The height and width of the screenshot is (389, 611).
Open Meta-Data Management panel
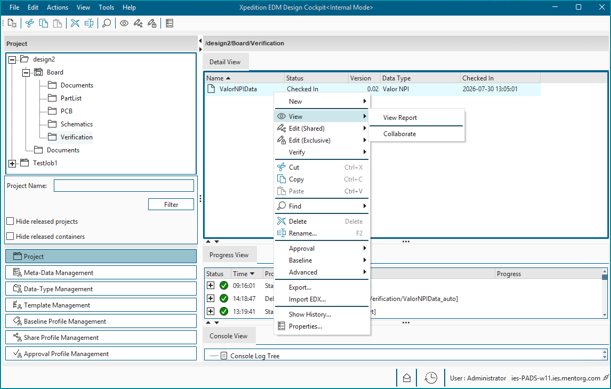[101, 272]
